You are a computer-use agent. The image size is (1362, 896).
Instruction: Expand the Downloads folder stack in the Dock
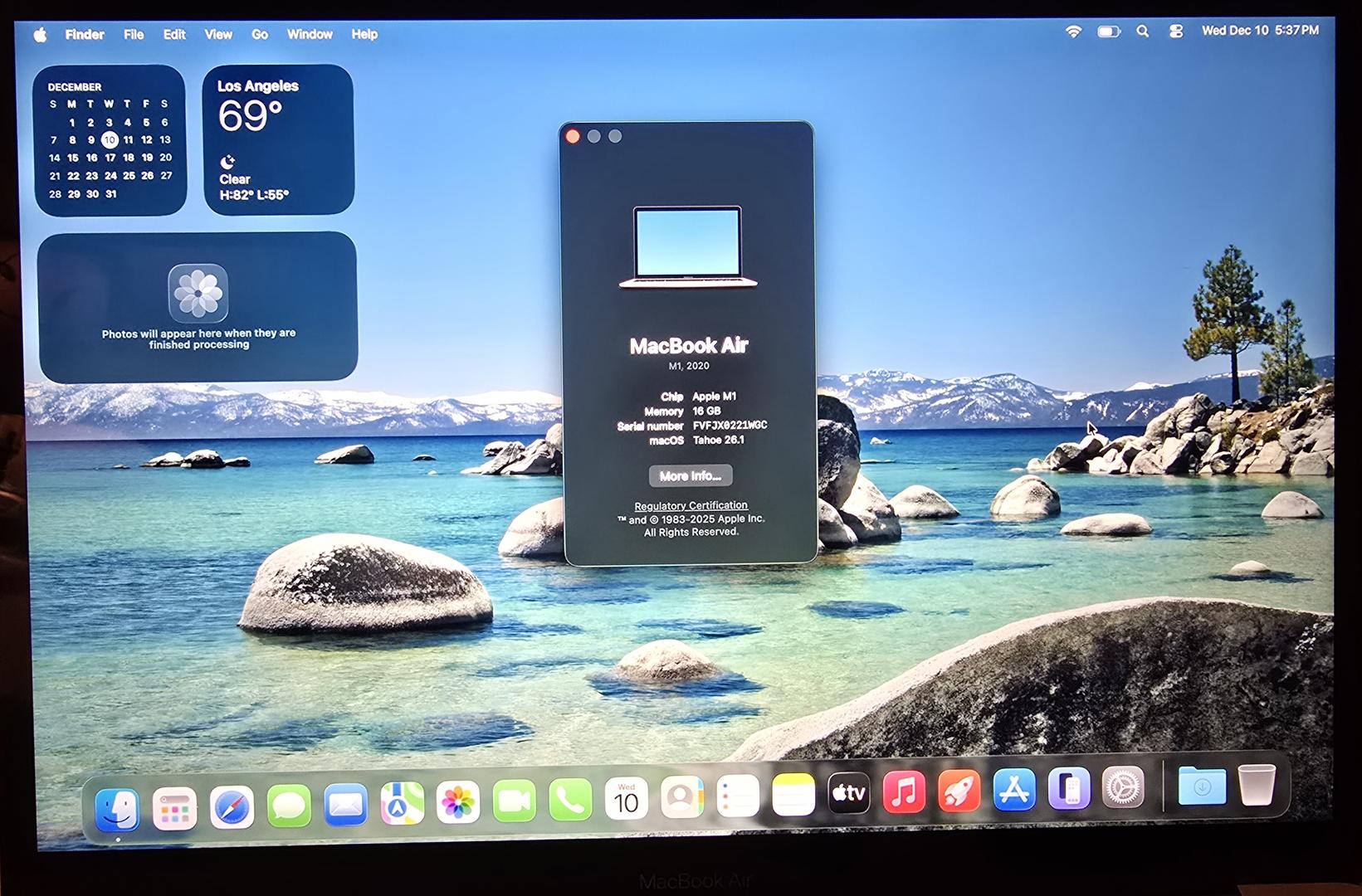1202,786
